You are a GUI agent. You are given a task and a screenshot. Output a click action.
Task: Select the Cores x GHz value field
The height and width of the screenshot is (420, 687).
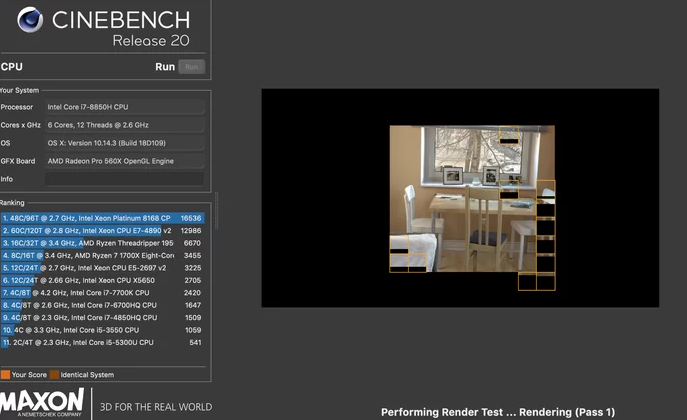(124, 125)
